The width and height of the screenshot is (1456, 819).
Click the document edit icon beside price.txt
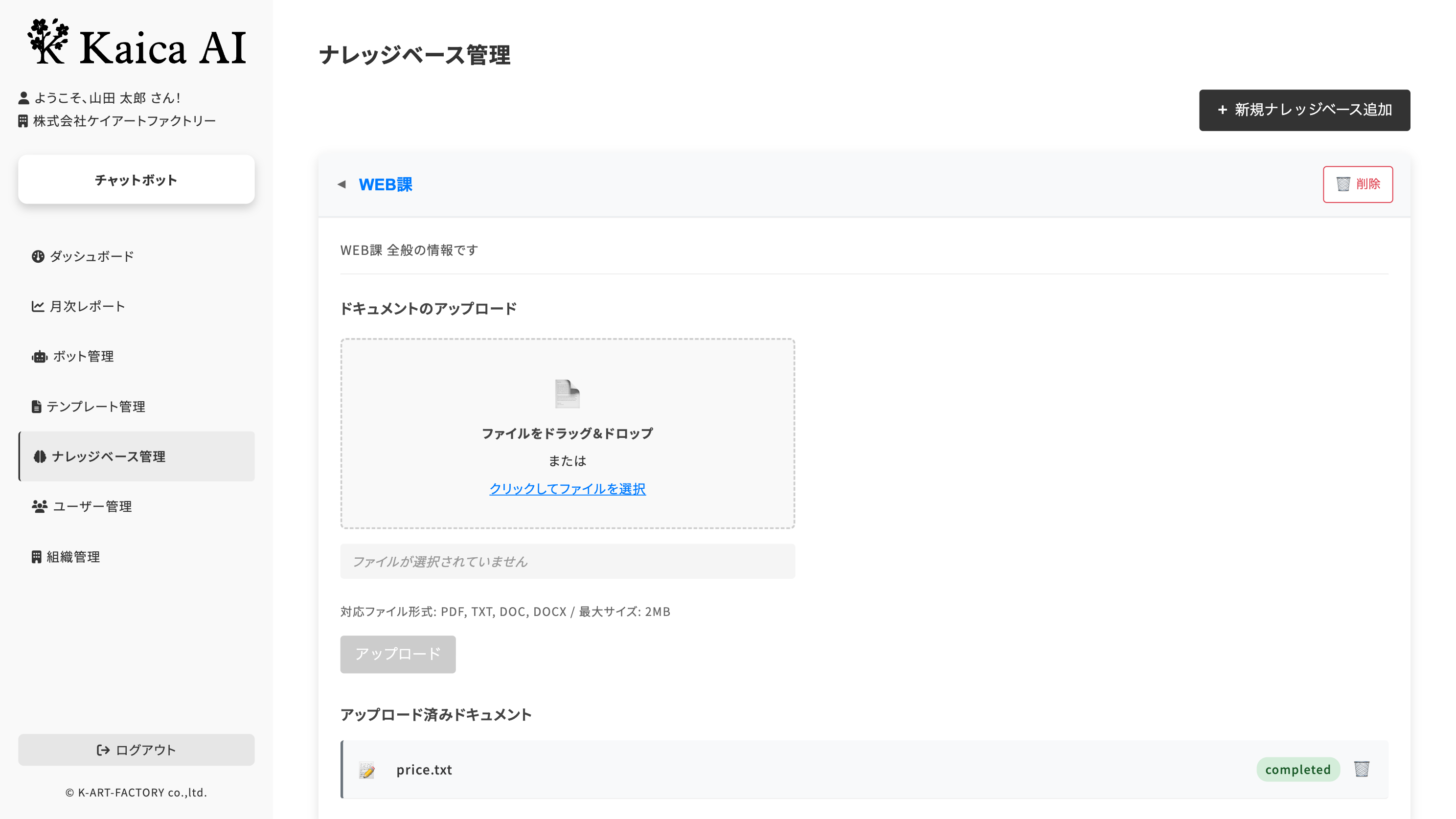(367, 769)
